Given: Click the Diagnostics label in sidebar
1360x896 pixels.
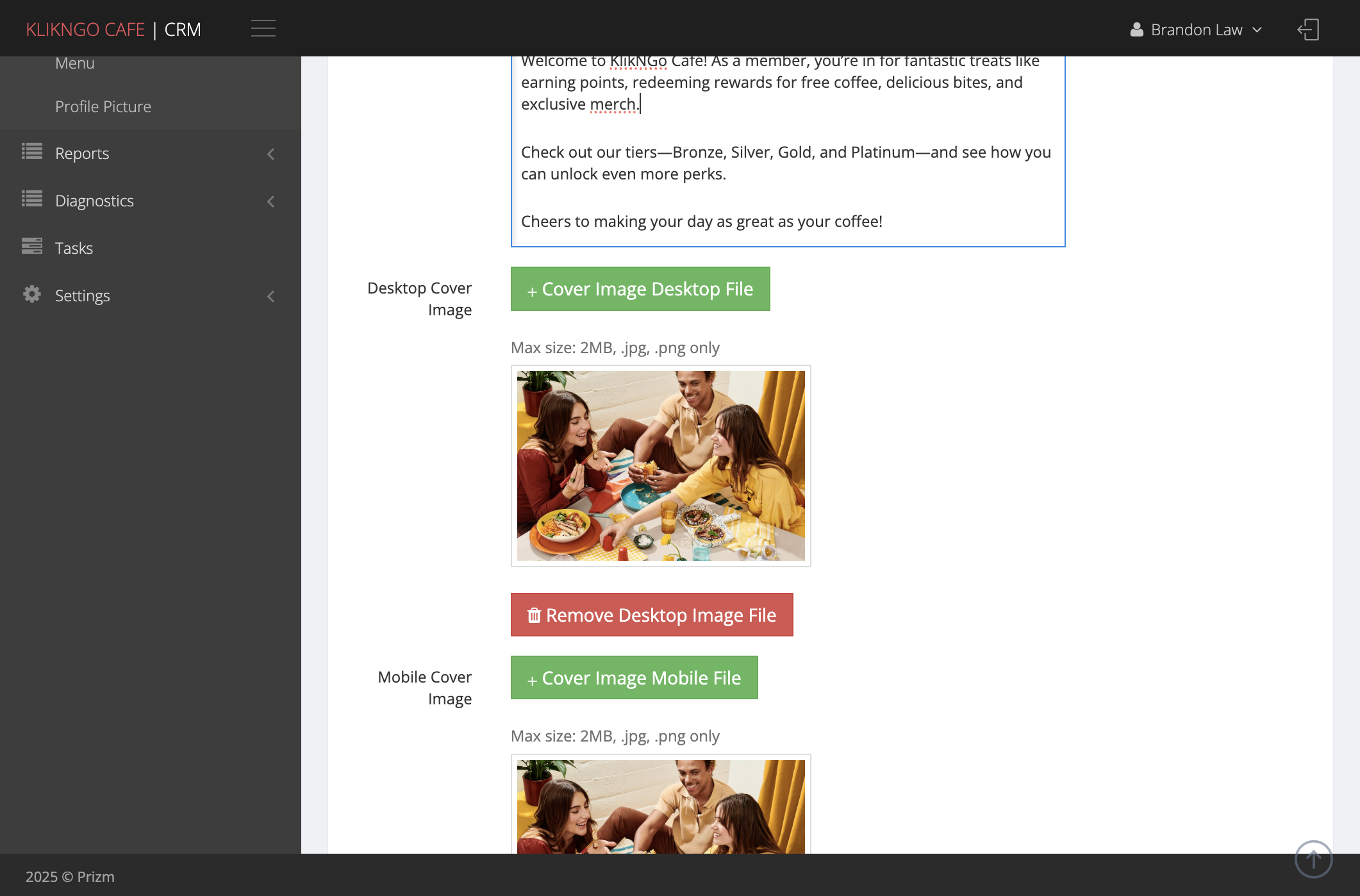Looking at the screenshot, I should (x=94, y=201).
